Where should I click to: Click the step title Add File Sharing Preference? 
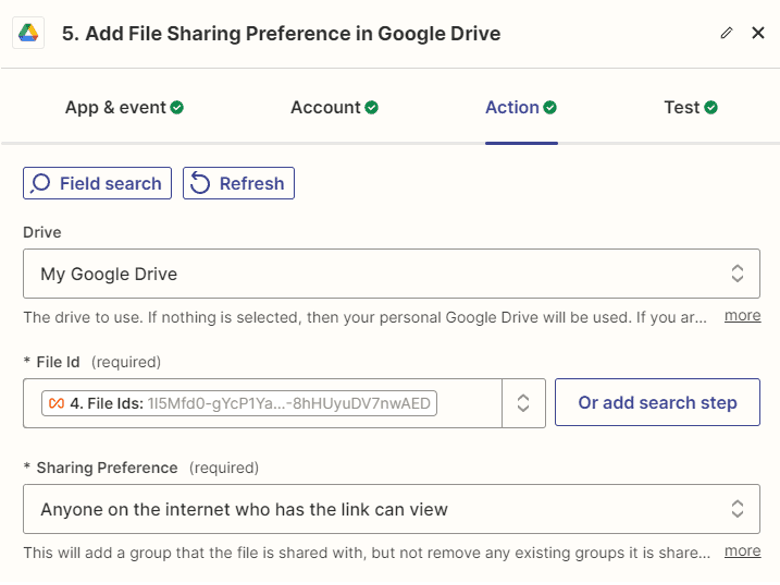[281, 33]
